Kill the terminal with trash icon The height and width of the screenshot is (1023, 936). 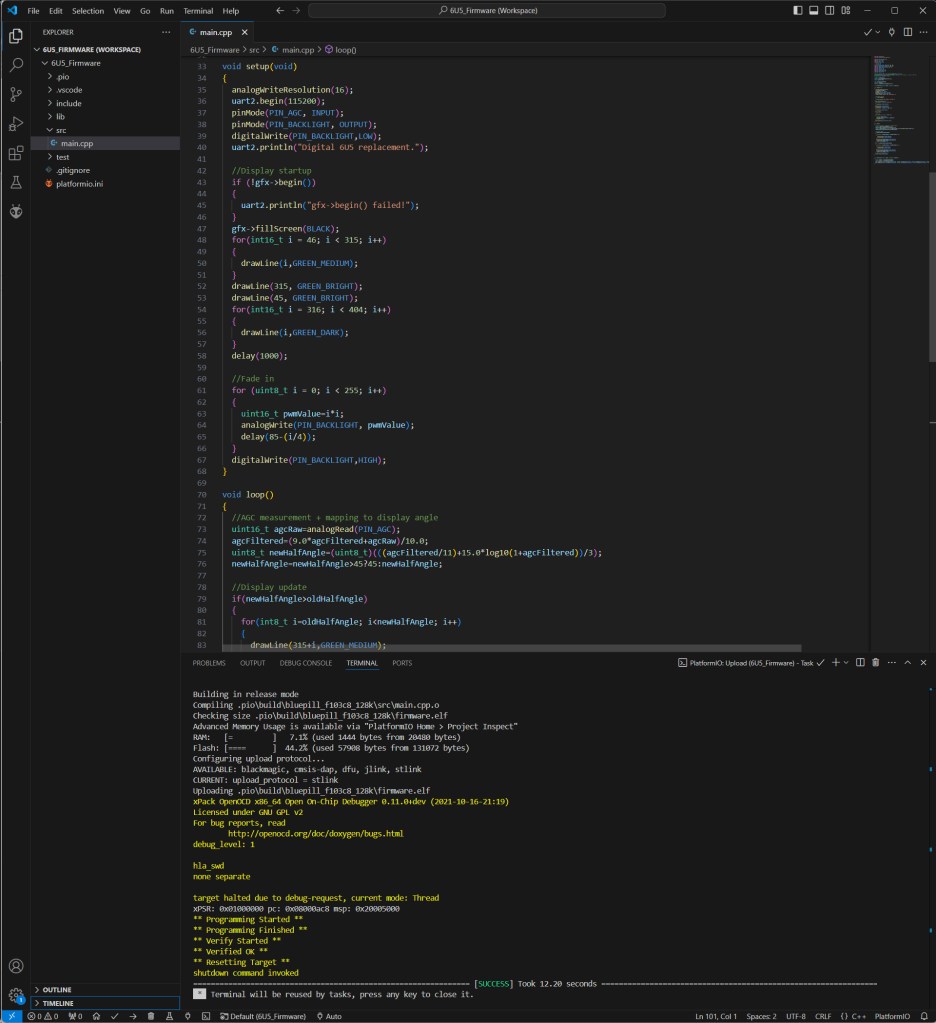pyautogui.click(x=876, y=662)
